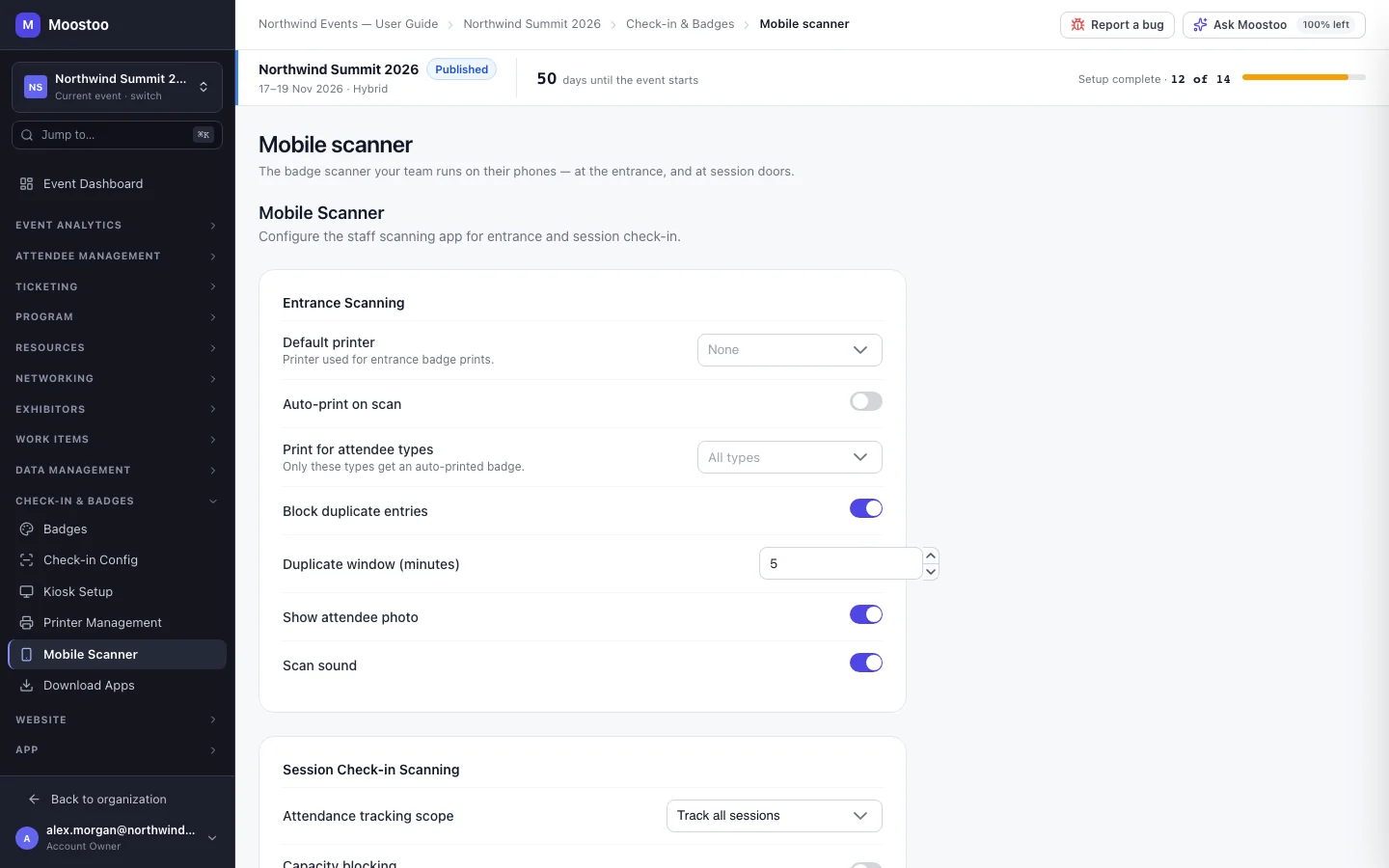Viewport: 1389px width, 868px height.
Task: Click the Badges palette icon
Action: pyautogui.click(x=27, y=529)
